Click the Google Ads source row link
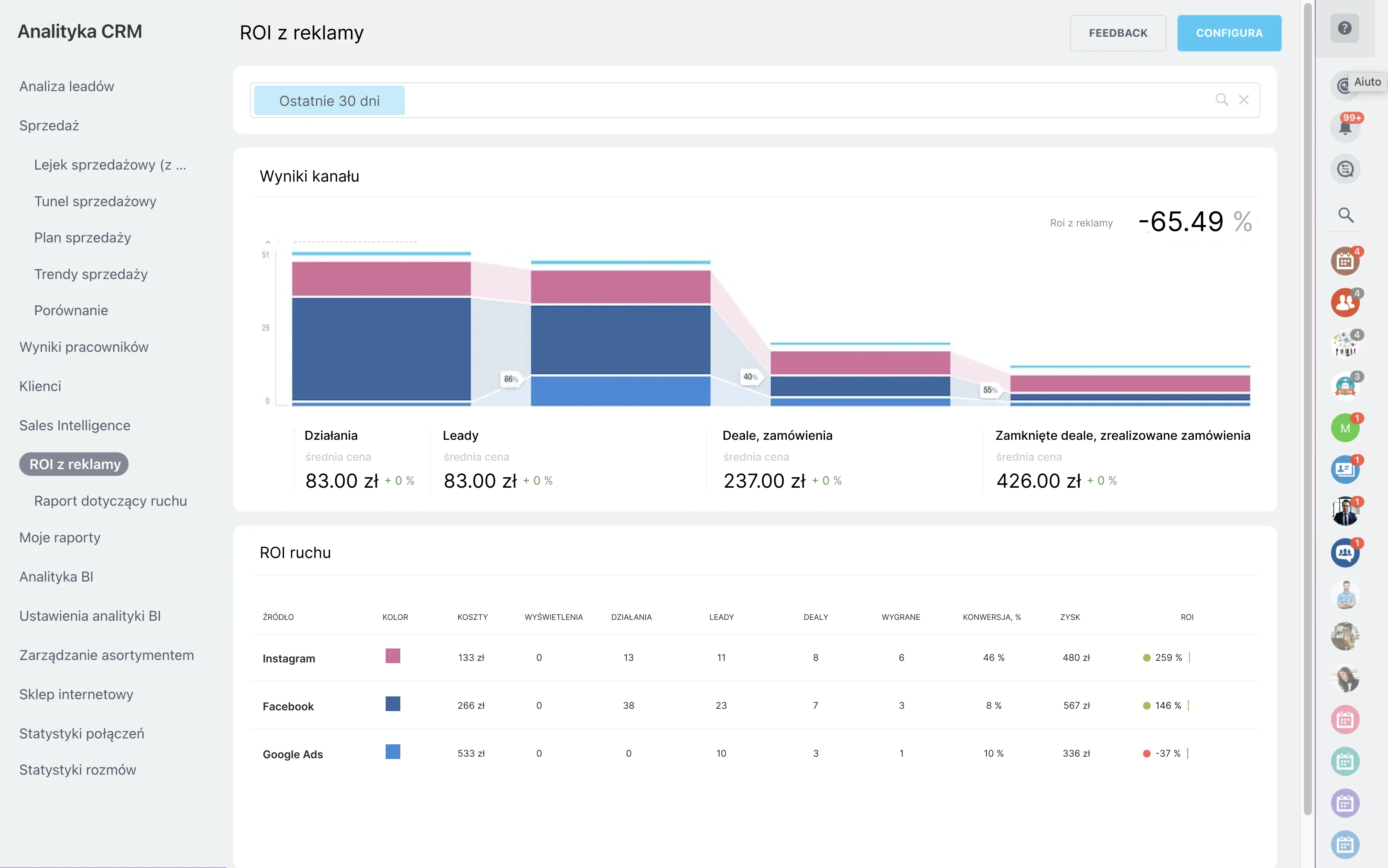 (x=293, y=754)
